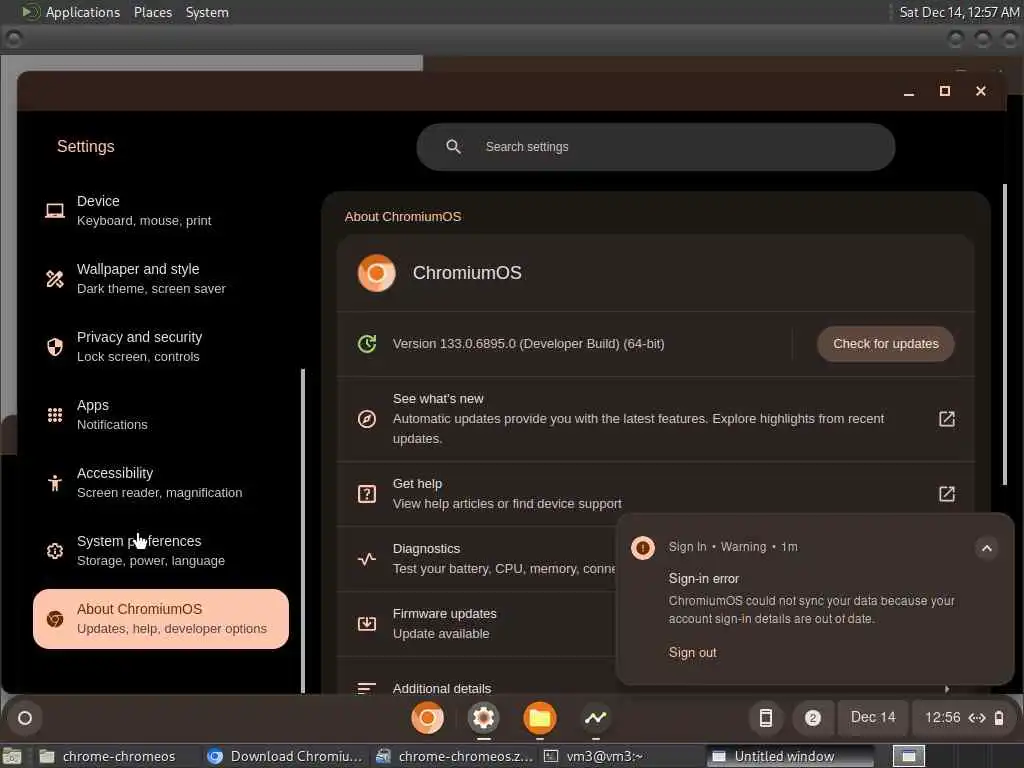1024x768 pixels.
Task: Open the Places menu
Action: [x=153, y=12]
